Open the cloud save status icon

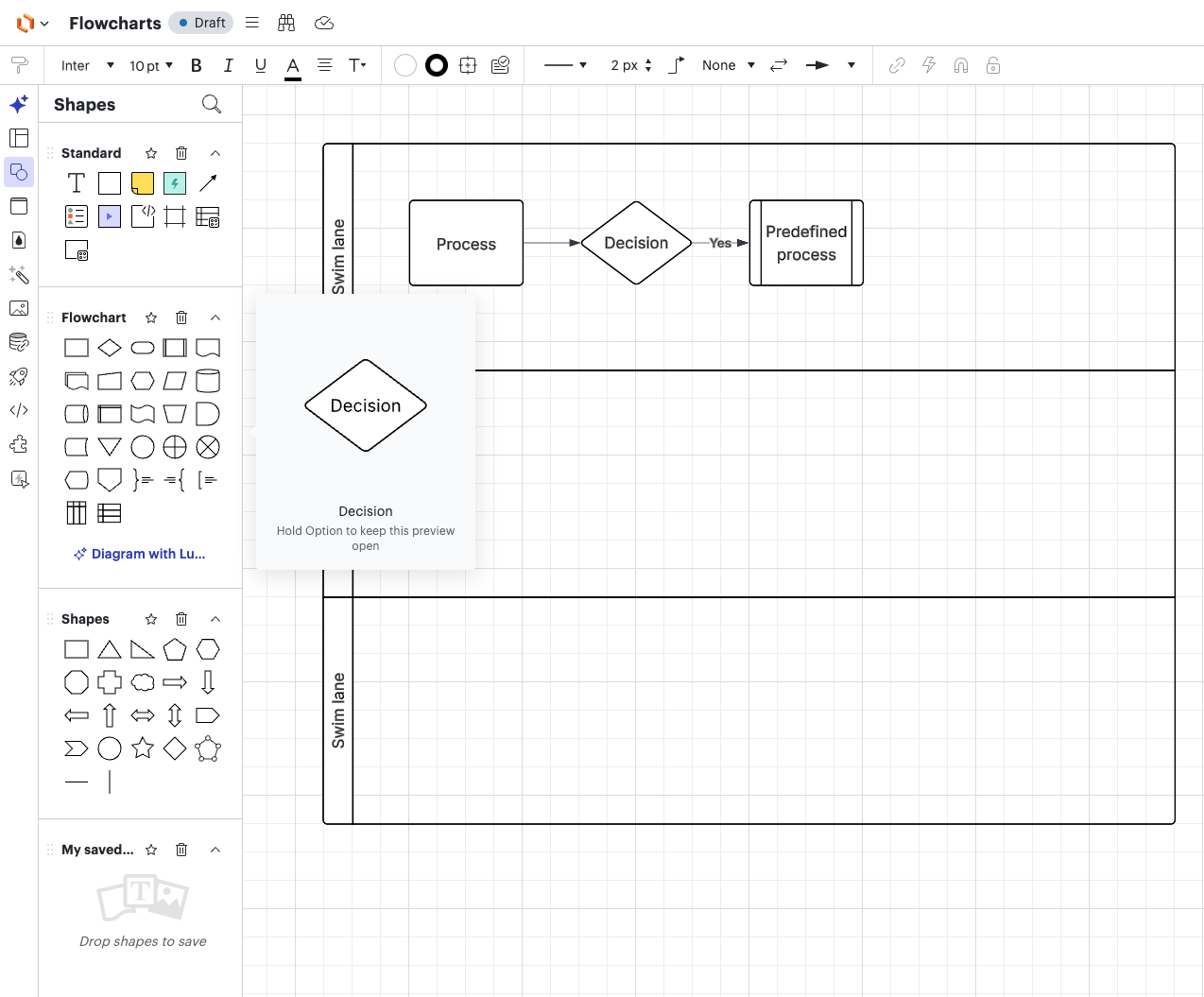tap(324, 23)
